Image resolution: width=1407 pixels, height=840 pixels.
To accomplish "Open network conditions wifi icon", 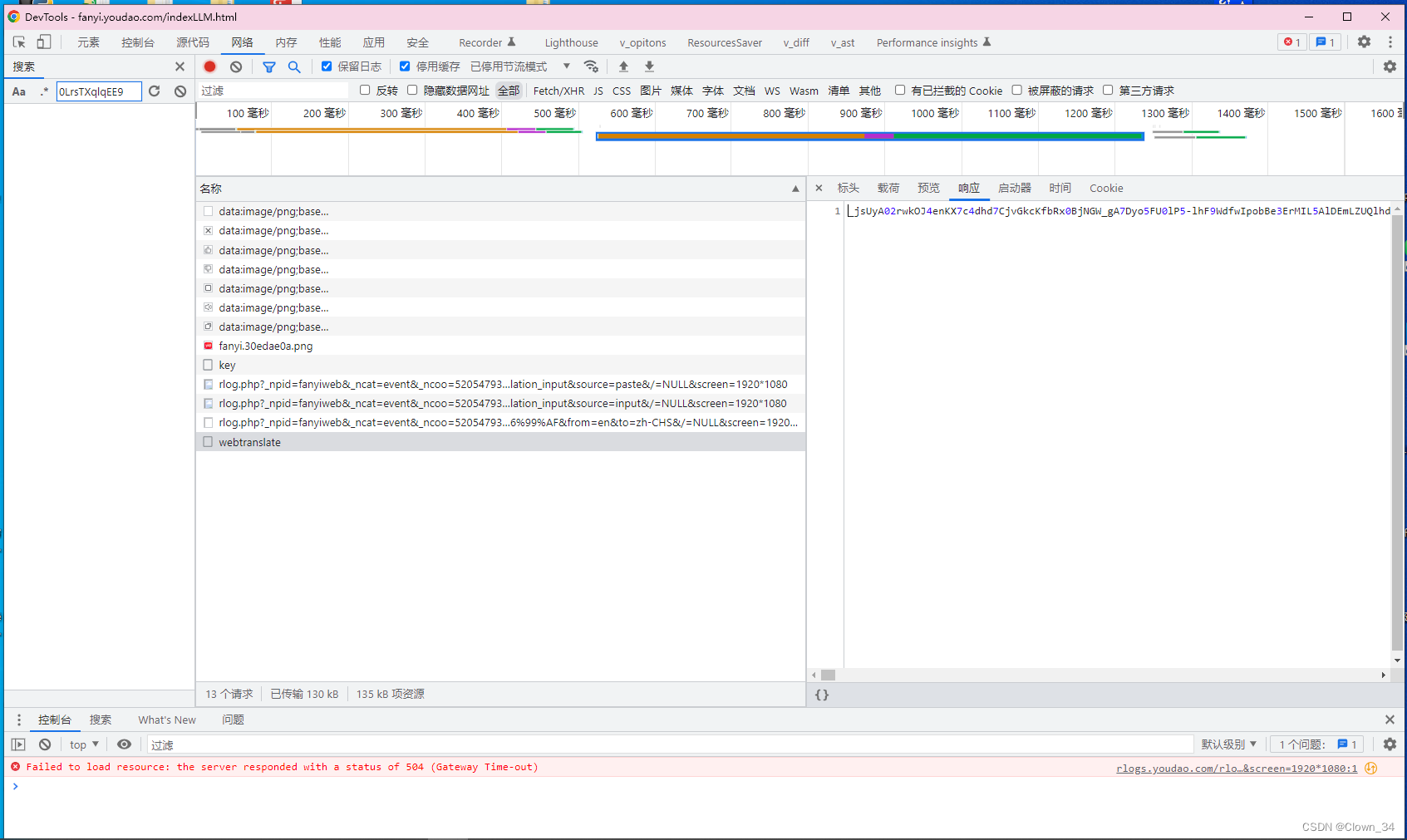I will [x=591, y=66].
